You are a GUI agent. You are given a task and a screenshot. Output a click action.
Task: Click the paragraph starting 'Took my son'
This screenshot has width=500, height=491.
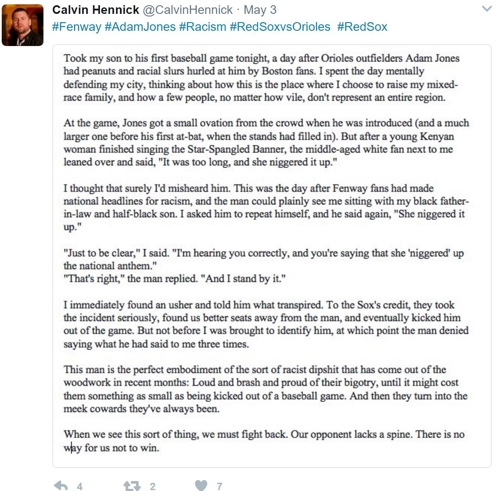[262, 78]
